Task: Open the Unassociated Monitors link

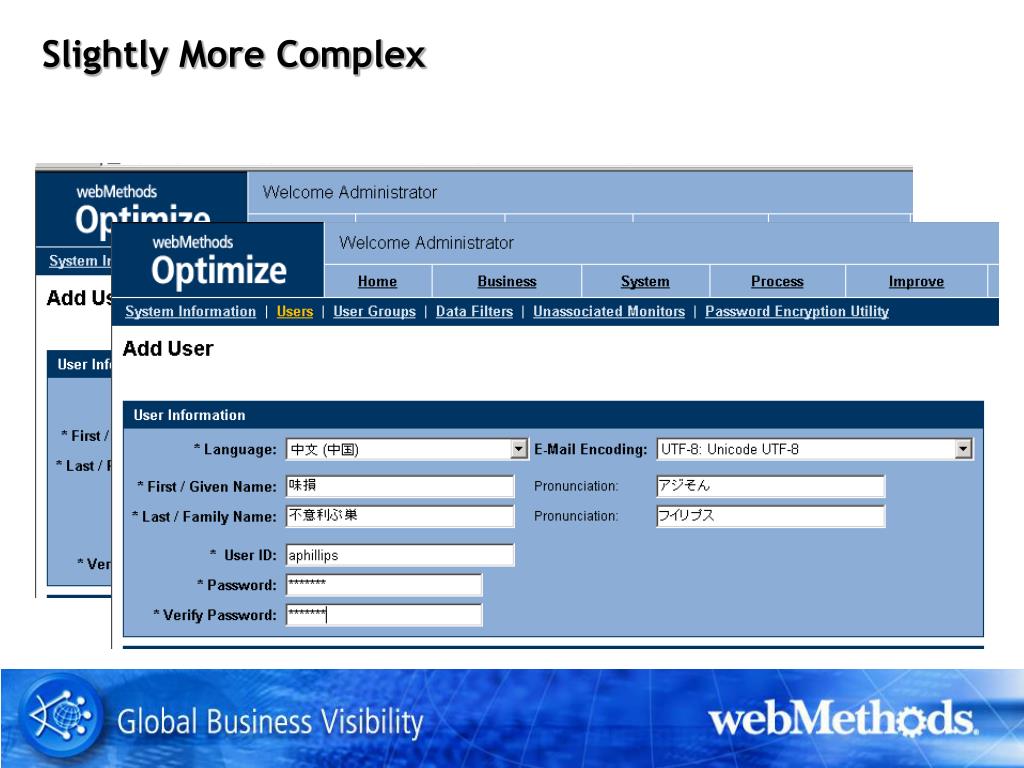Action: point(609,312)
